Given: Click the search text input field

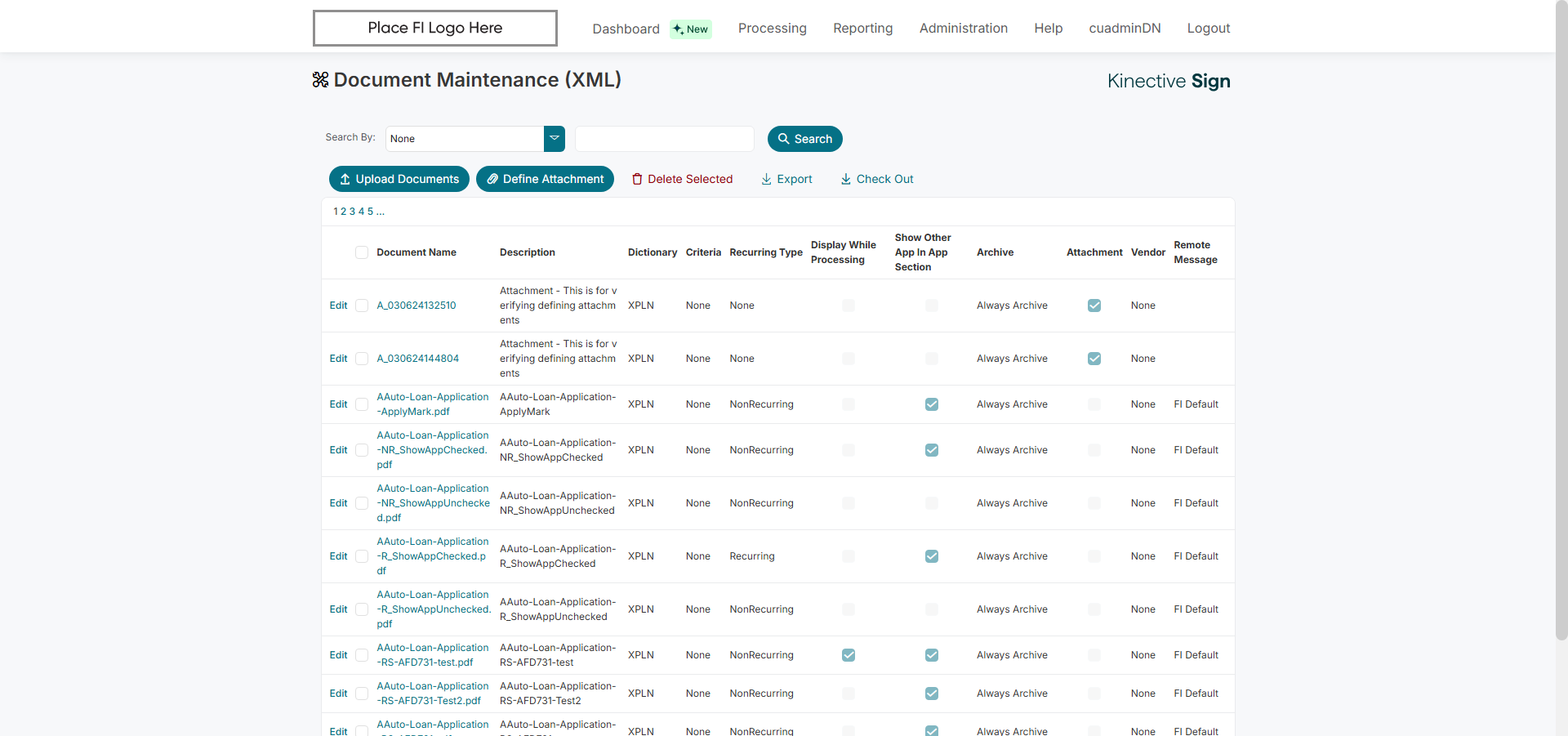Looking at the screenshot, I should click(x=664, y=139).
